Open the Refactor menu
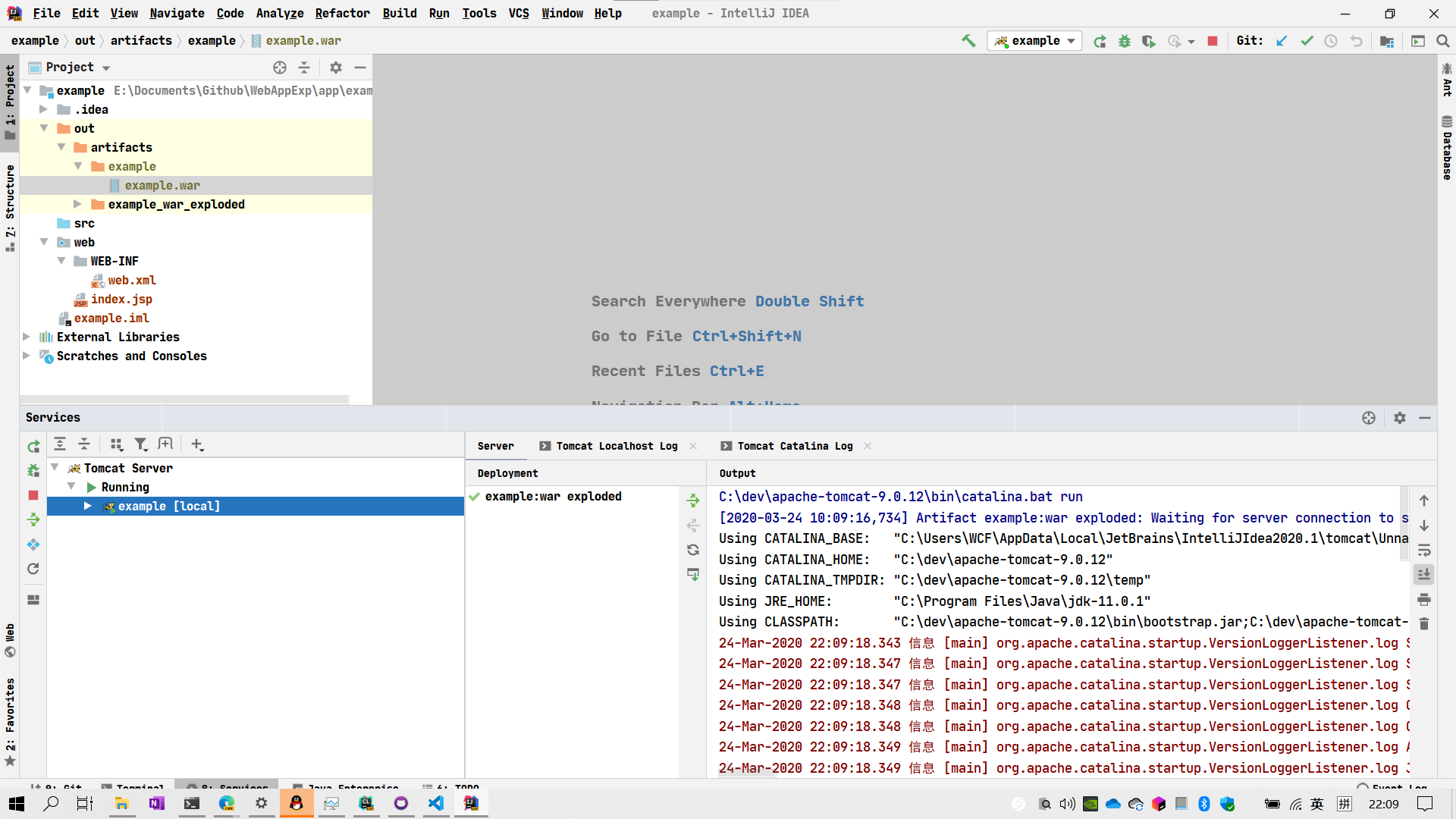Image resolution: width=1456 pixels, height=819 pixels. pos(342,13)
